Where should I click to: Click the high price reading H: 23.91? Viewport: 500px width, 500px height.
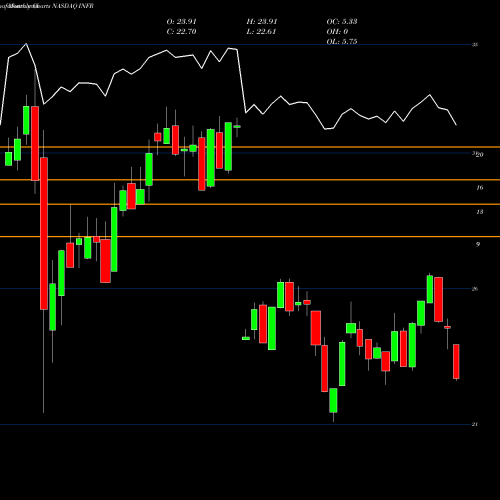coord(262,22)
